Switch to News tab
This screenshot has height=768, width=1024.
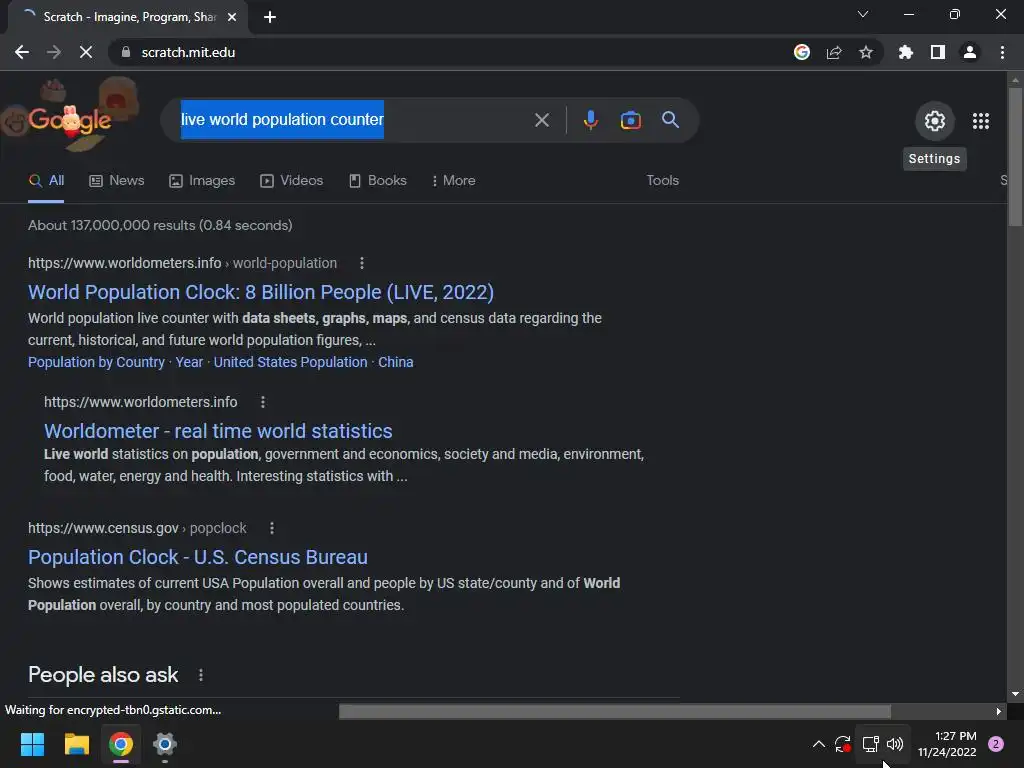116,181
